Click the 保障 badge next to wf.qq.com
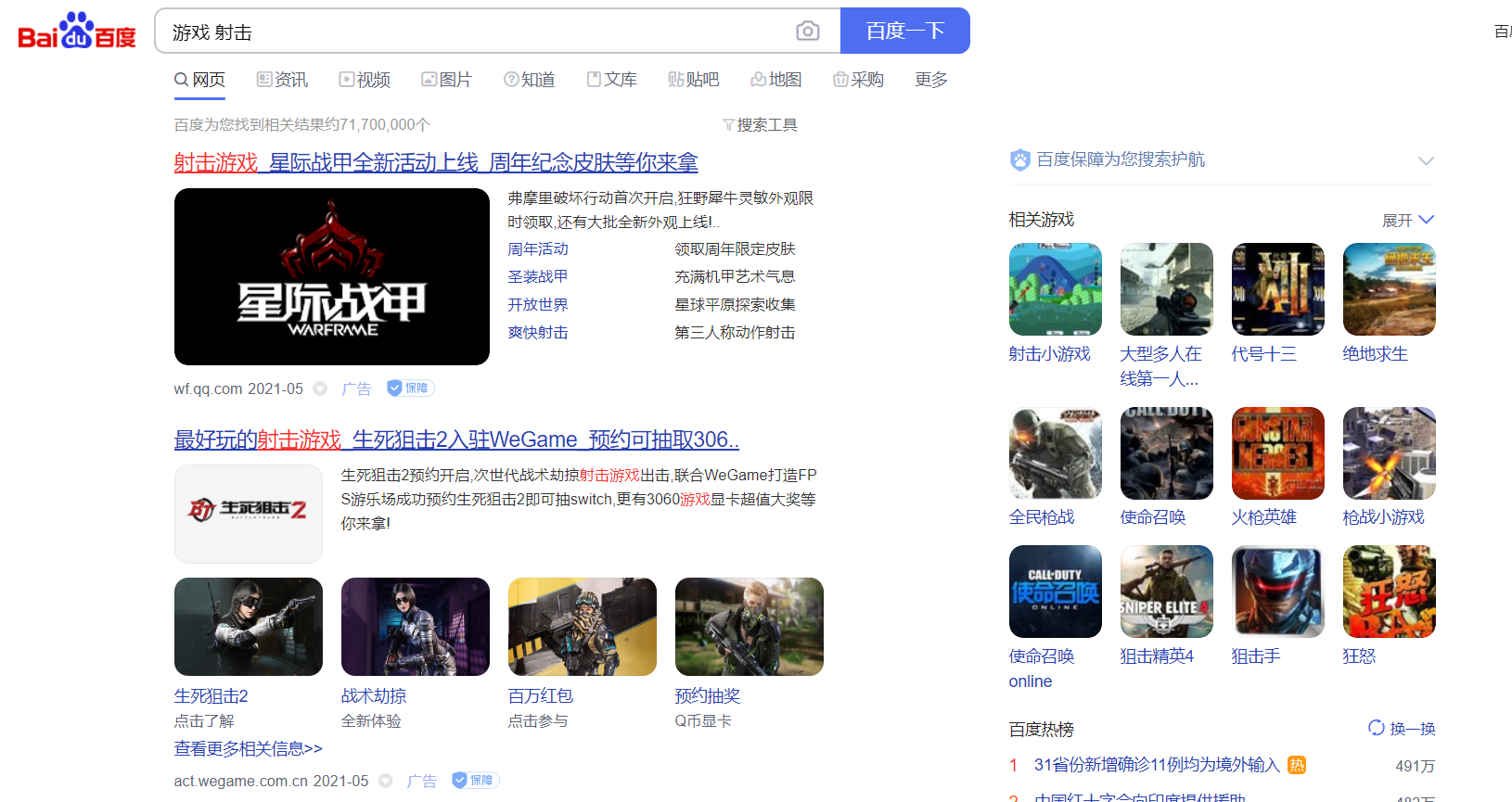 (x=410, y=388)
